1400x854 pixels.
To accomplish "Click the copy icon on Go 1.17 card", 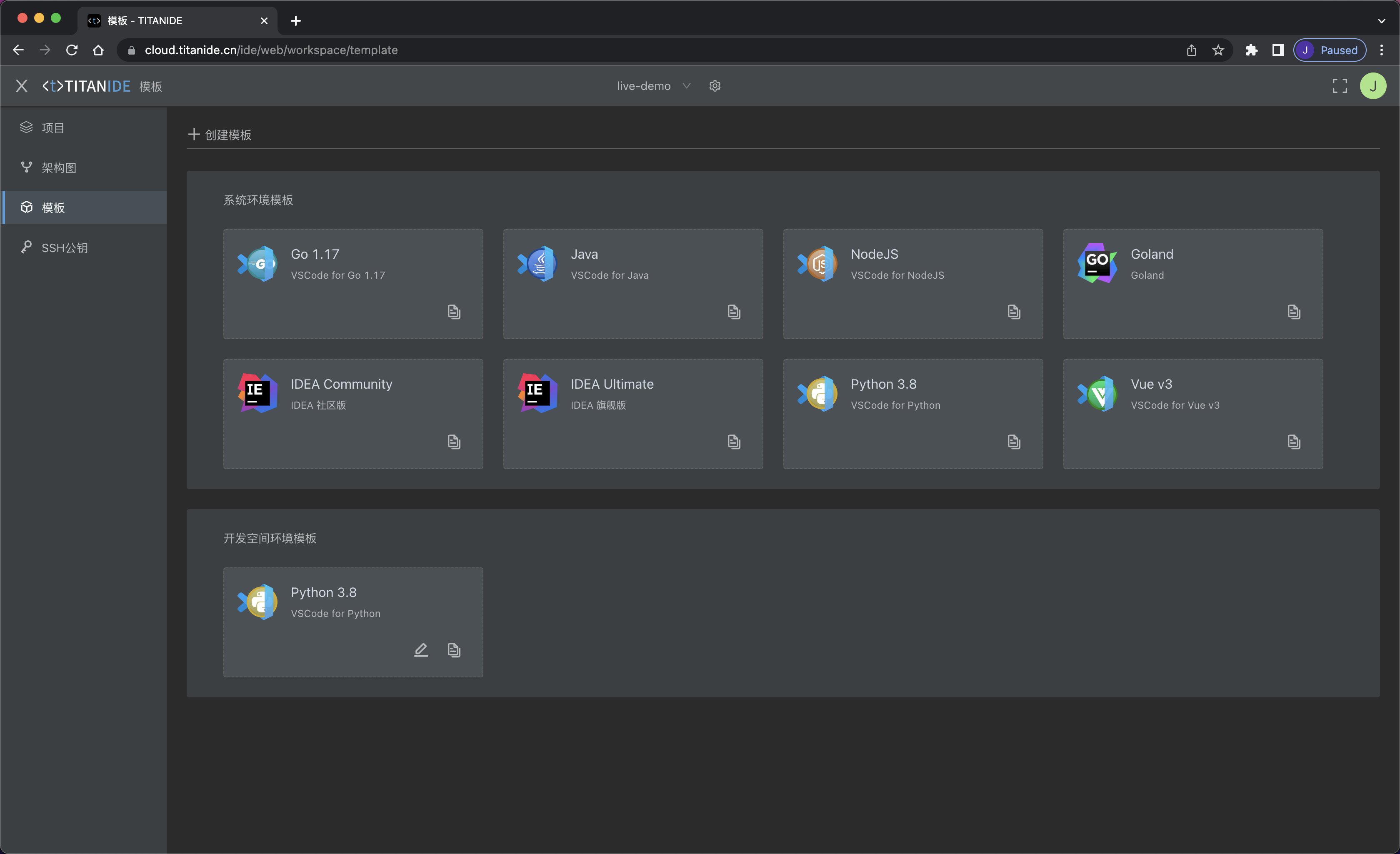I will (x=453, y=311).
